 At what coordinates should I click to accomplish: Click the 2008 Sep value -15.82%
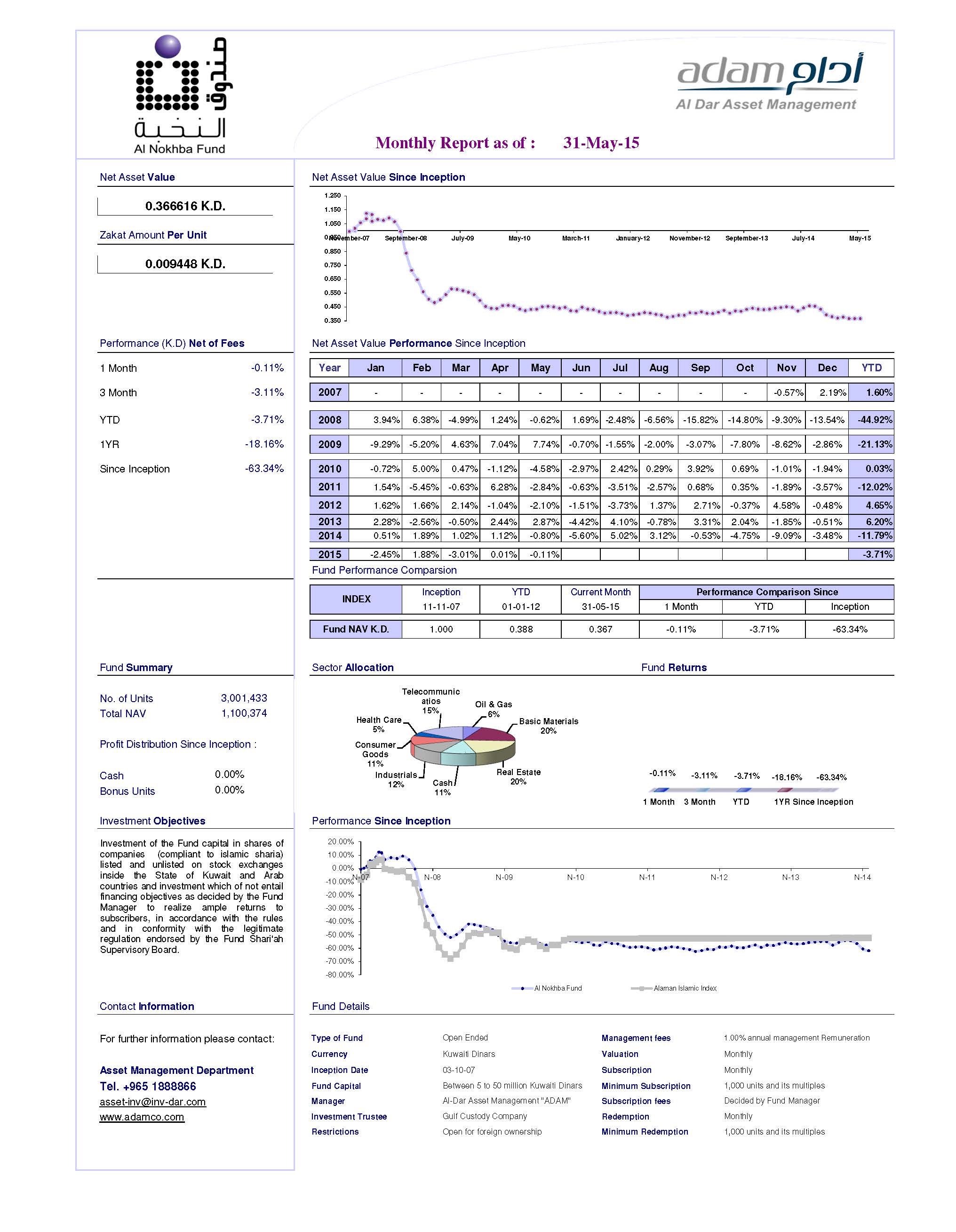[700, 420]
